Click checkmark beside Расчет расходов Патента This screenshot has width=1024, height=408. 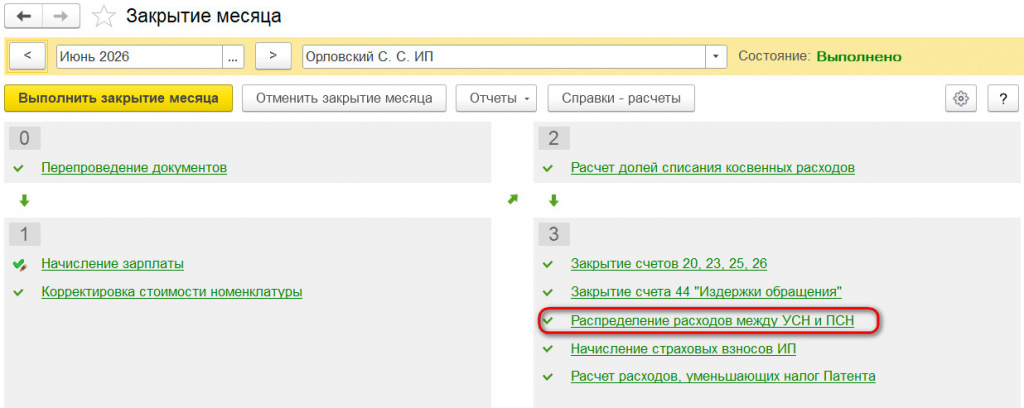548,377
